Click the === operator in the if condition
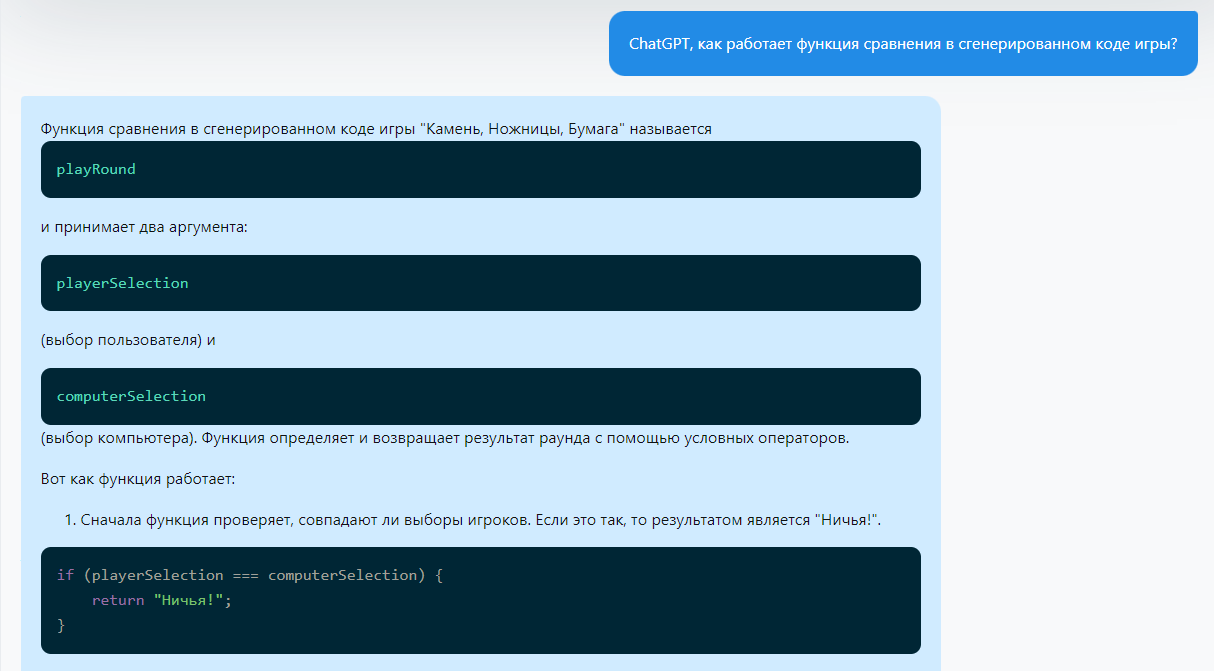This screenshot has height=671, width=1214. pyautogui.click(x=246, y=575)
